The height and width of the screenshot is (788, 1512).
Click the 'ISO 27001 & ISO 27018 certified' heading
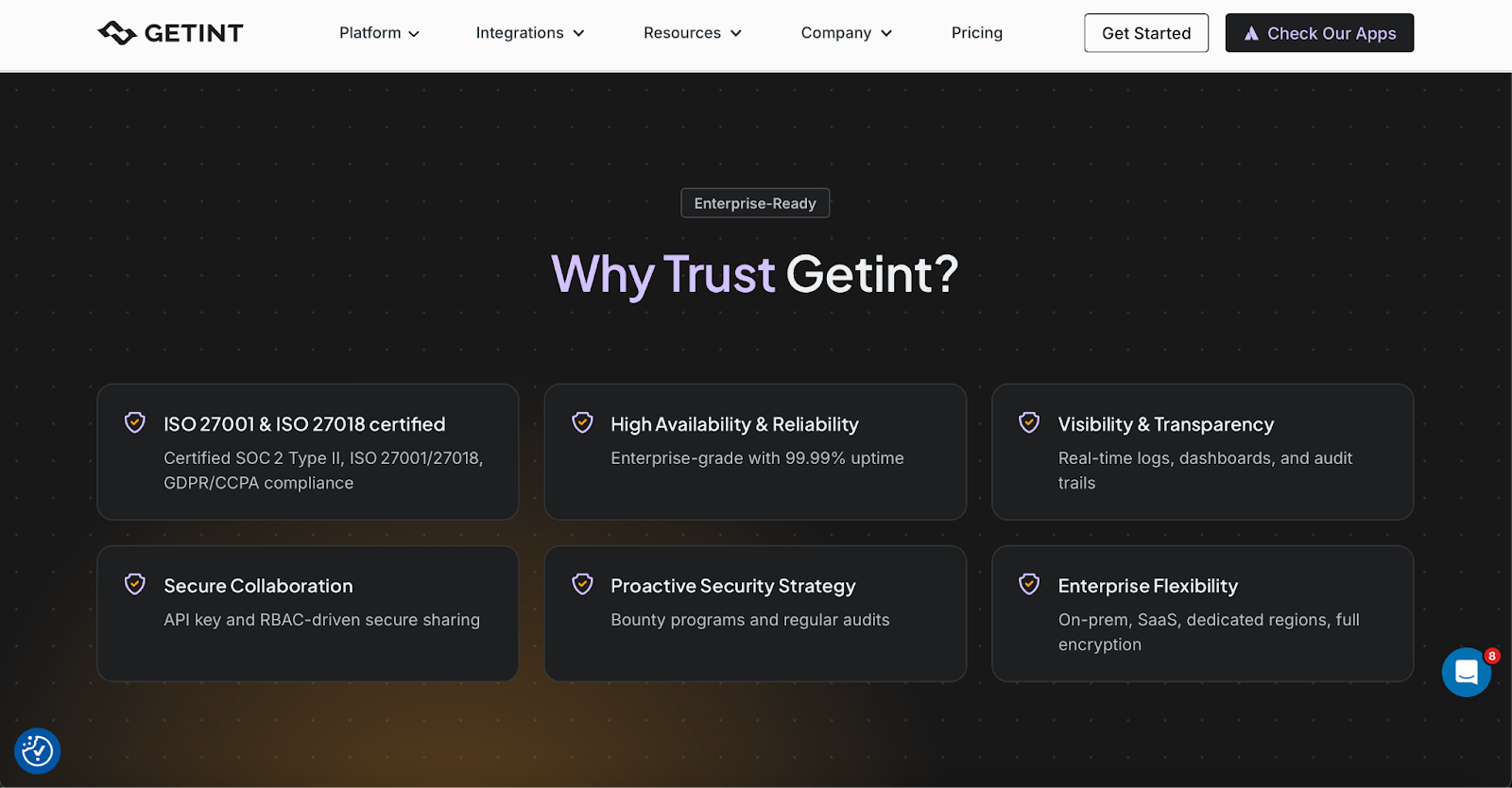click(x=304, y=424)
